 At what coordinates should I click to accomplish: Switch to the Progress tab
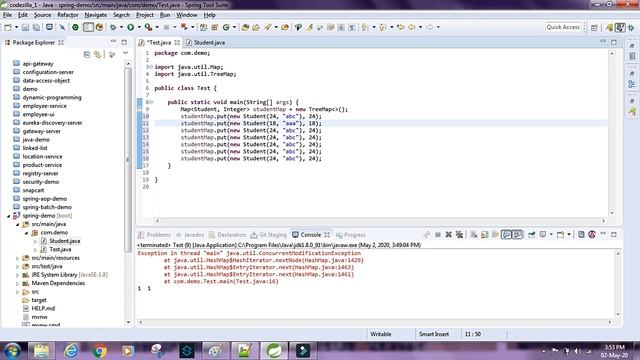pyautogui.click(x=351, y=235)
